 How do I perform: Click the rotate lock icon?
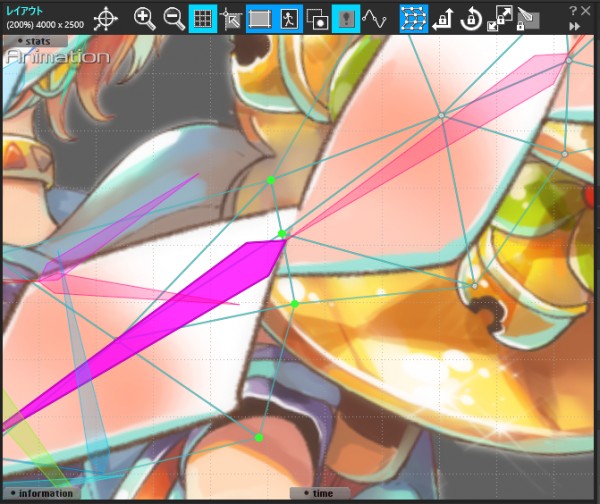point(470,18)
